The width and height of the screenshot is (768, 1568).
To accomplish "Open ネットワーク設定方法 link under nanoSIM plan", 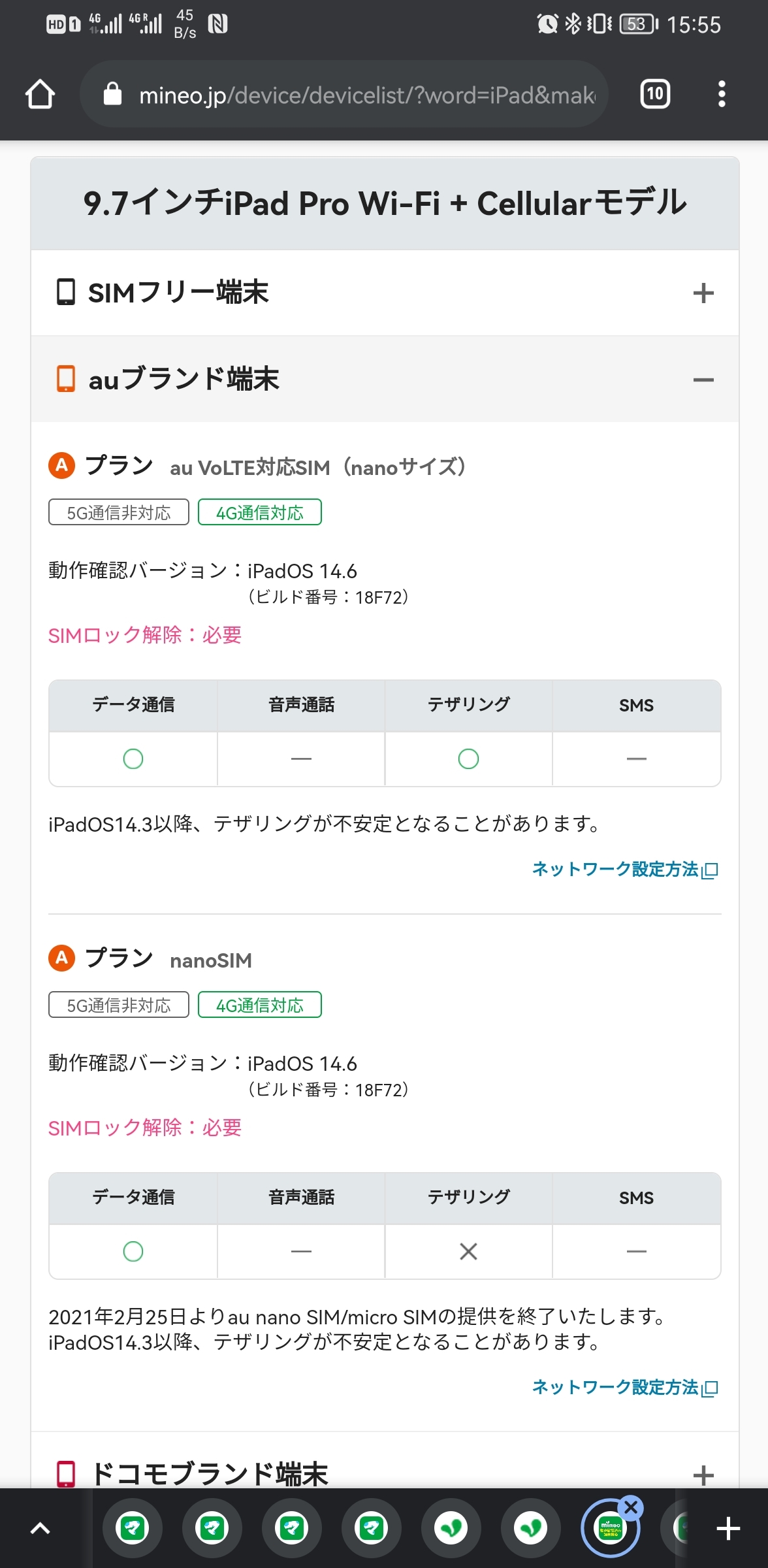I will (624, 1388).
